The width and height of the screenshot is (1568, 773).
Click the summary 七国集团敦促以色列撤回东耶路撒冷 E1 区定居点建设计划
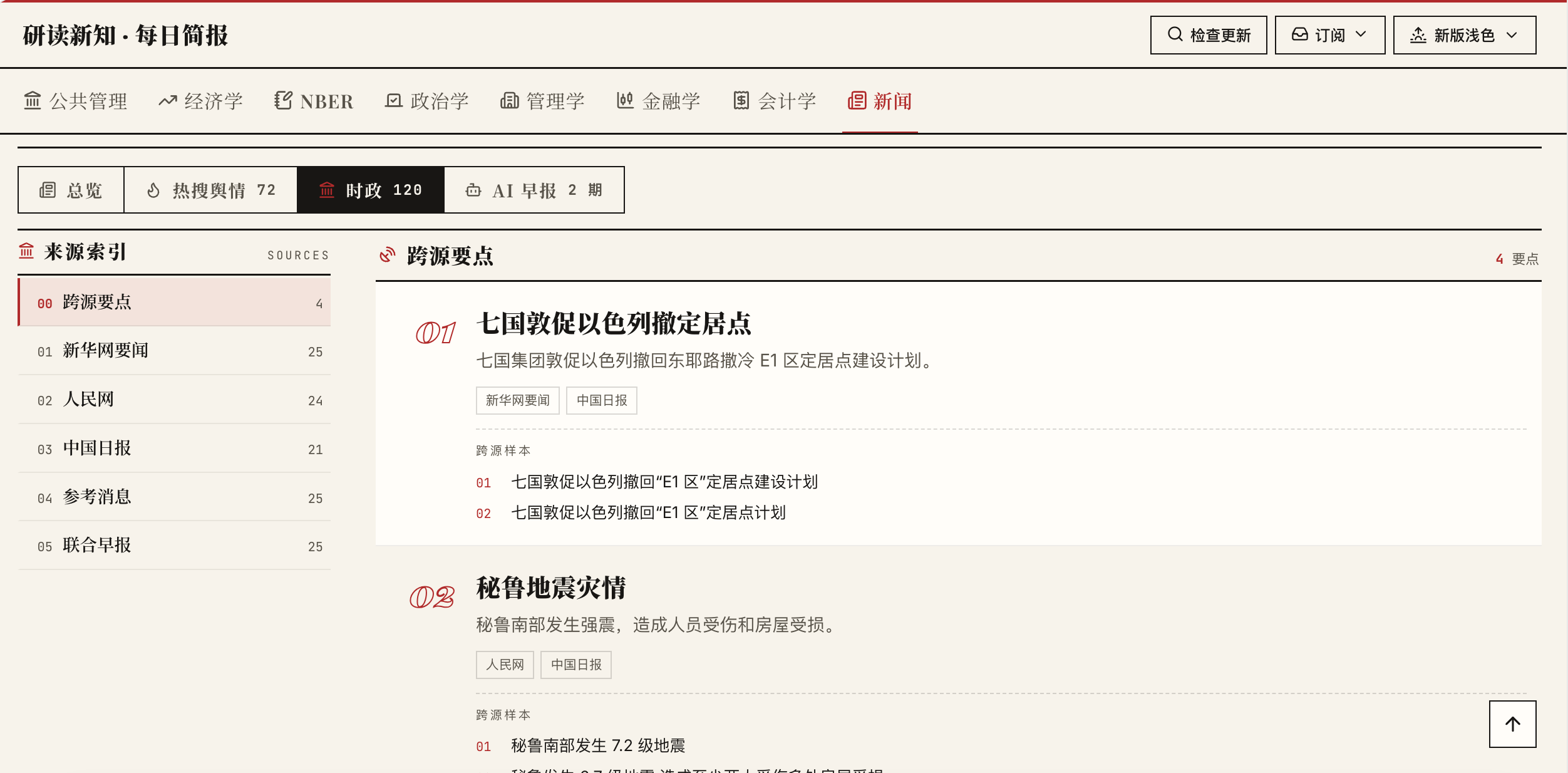click(x=704, y=361)
